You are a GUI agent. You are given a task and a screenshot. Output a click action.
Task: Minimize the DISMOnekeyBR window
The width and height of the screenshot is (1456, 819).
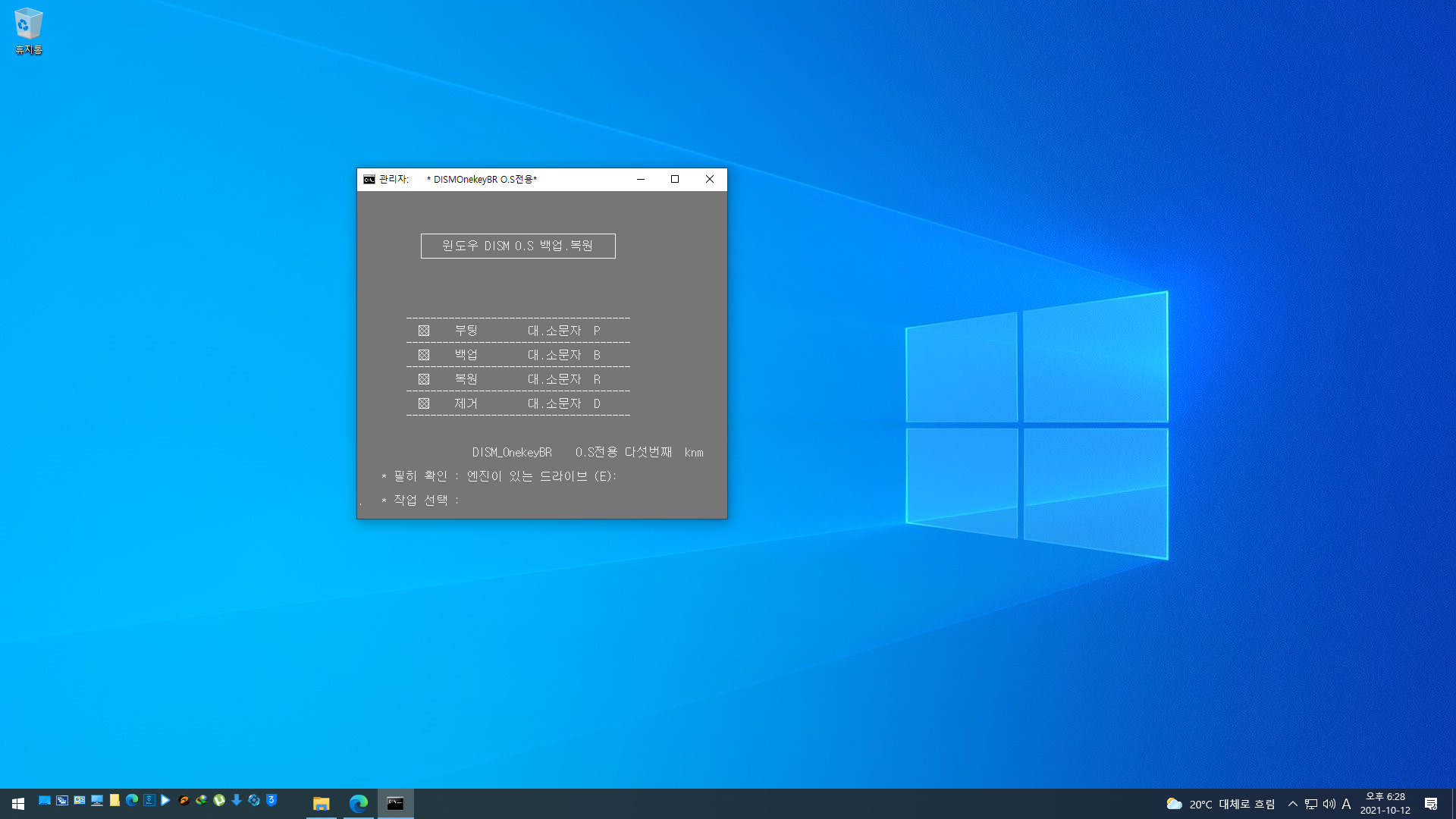(x=641, y=180)
